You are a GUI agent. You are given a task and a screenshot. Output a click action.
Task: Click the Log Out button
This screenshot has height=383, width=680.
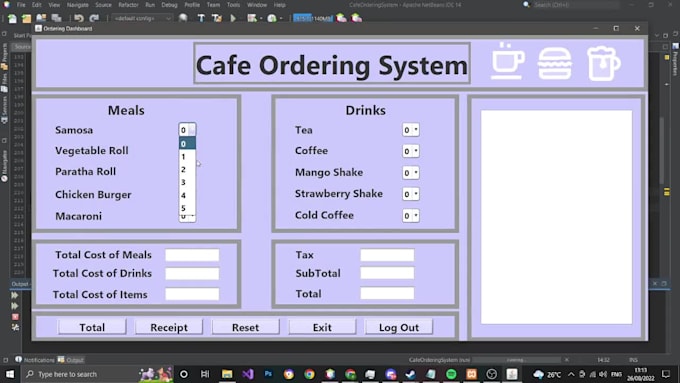point(399,327)
